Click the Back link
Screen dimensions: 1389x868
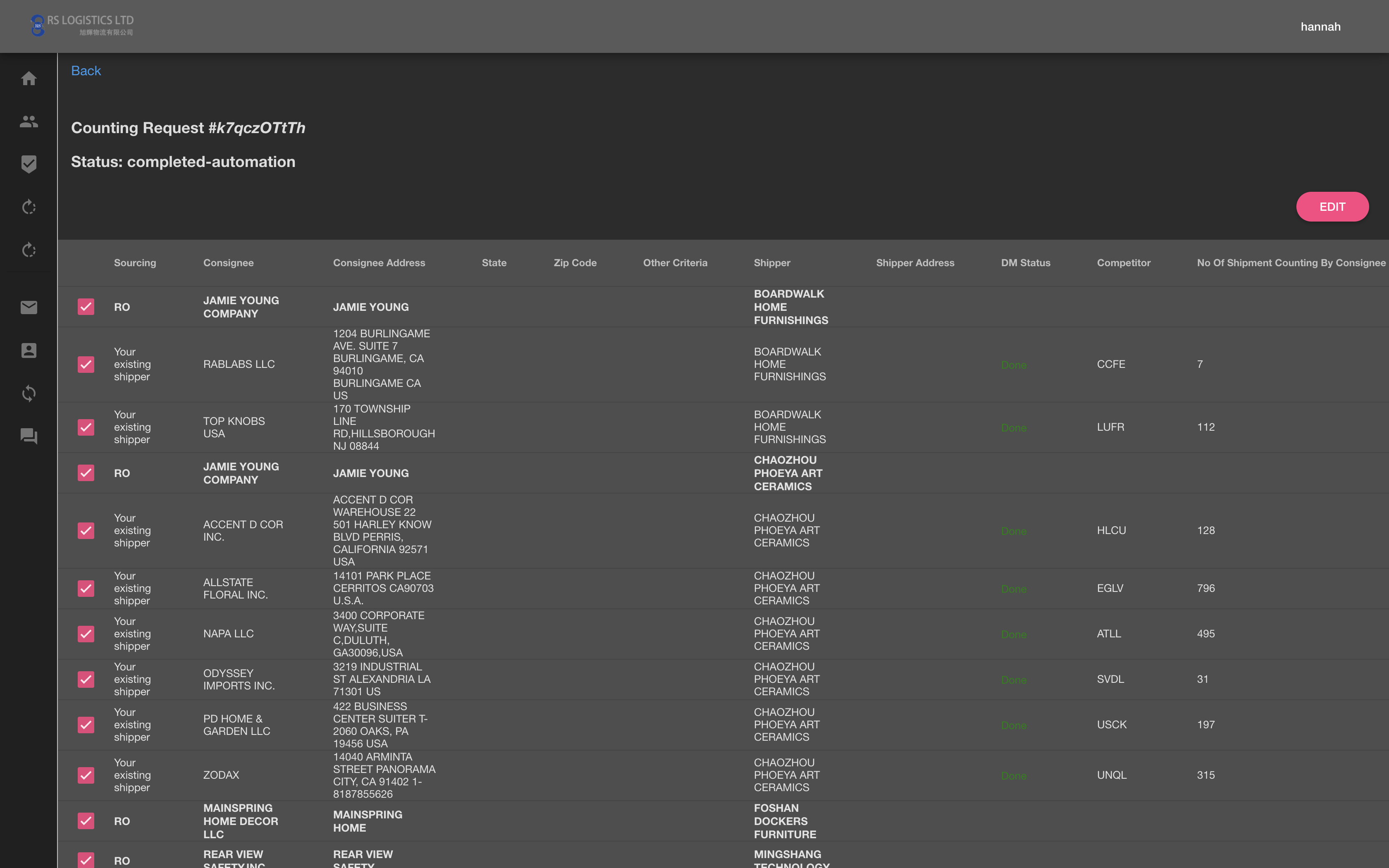[x=86, y=71]
